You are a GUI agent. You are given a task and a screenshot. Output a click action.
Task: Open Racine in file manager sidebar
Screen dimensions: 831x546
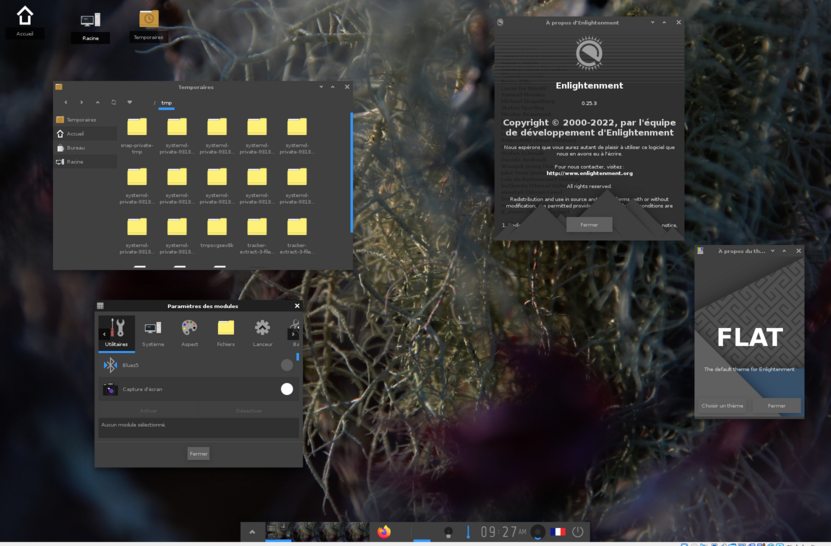86,162
